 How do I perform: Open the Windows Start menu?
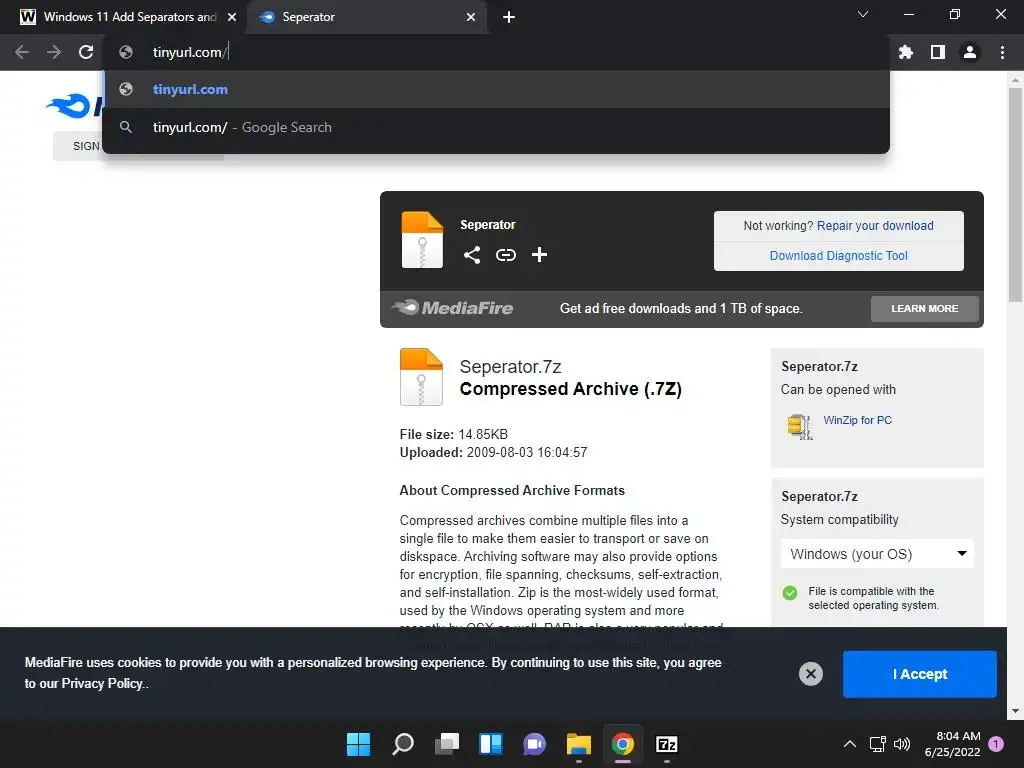358,744
